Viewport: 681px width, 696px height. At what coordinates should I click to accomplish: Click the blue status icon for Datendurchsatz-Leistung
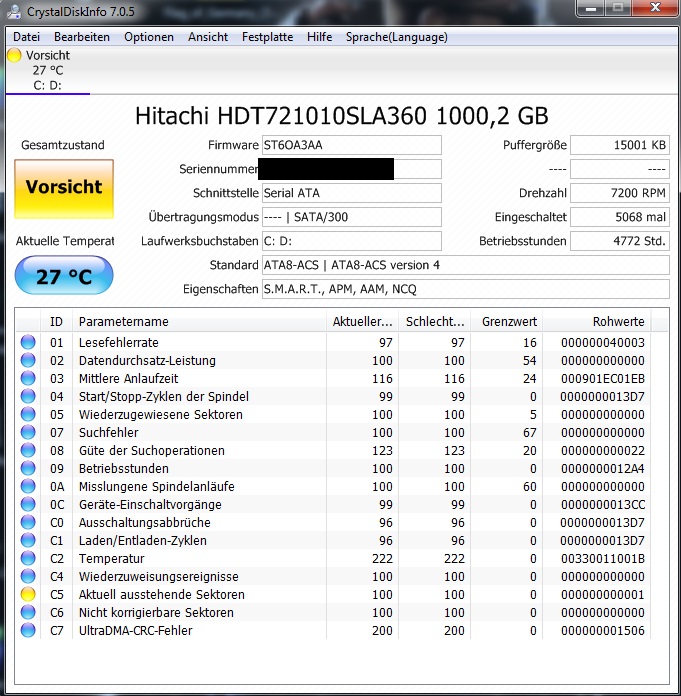tap(28, 360)
